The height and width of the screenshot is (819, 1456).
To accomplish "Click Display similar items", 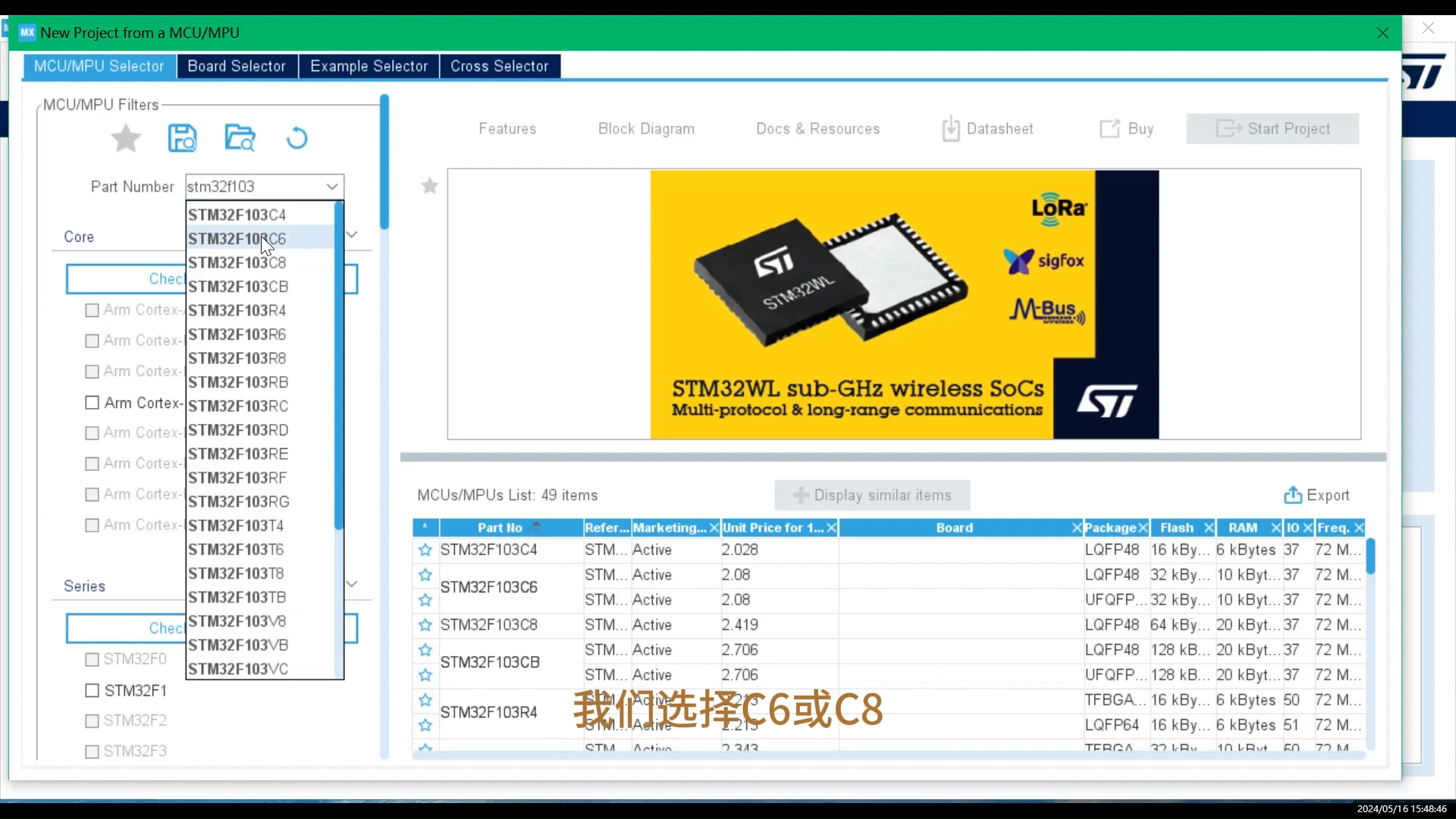I will [872, 495].
